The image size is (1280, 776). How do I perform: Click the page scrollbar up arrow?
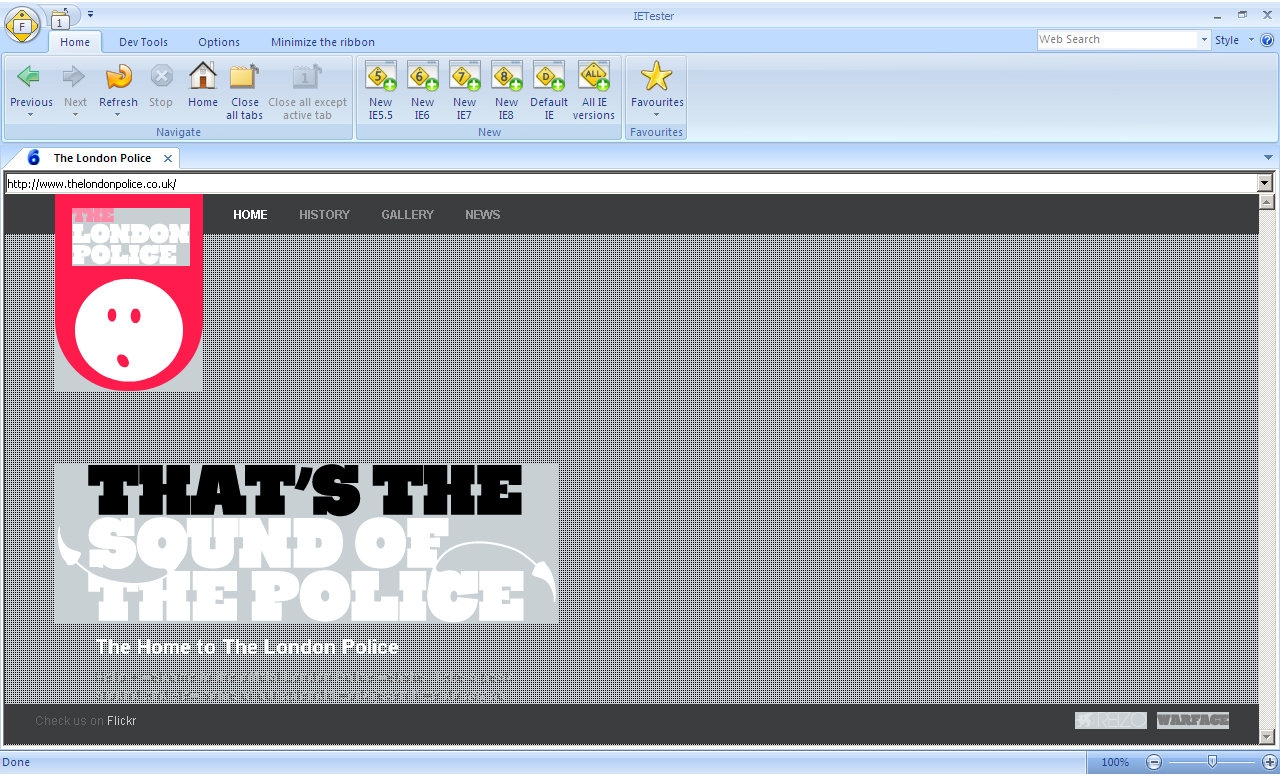[x=1267, y=201]
